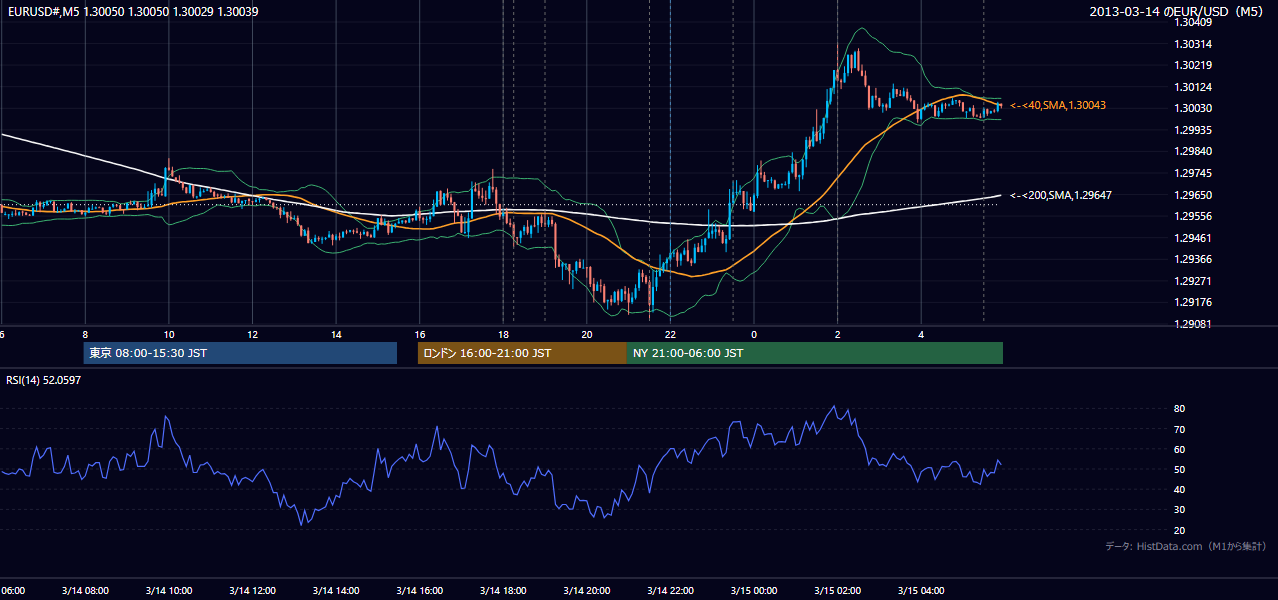The height and width of the screenshot is (600, 1278).
Task: Click price axis label 1.29650
Action: tap(1193, 195)
